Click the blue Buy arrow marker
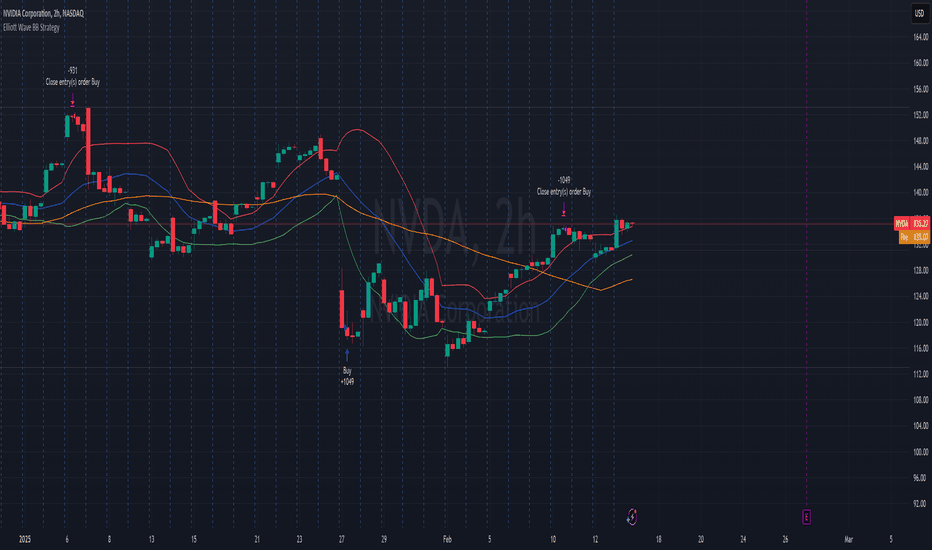Screen dimensions: 932x550 pyautogui.click(x=347, y=356)
